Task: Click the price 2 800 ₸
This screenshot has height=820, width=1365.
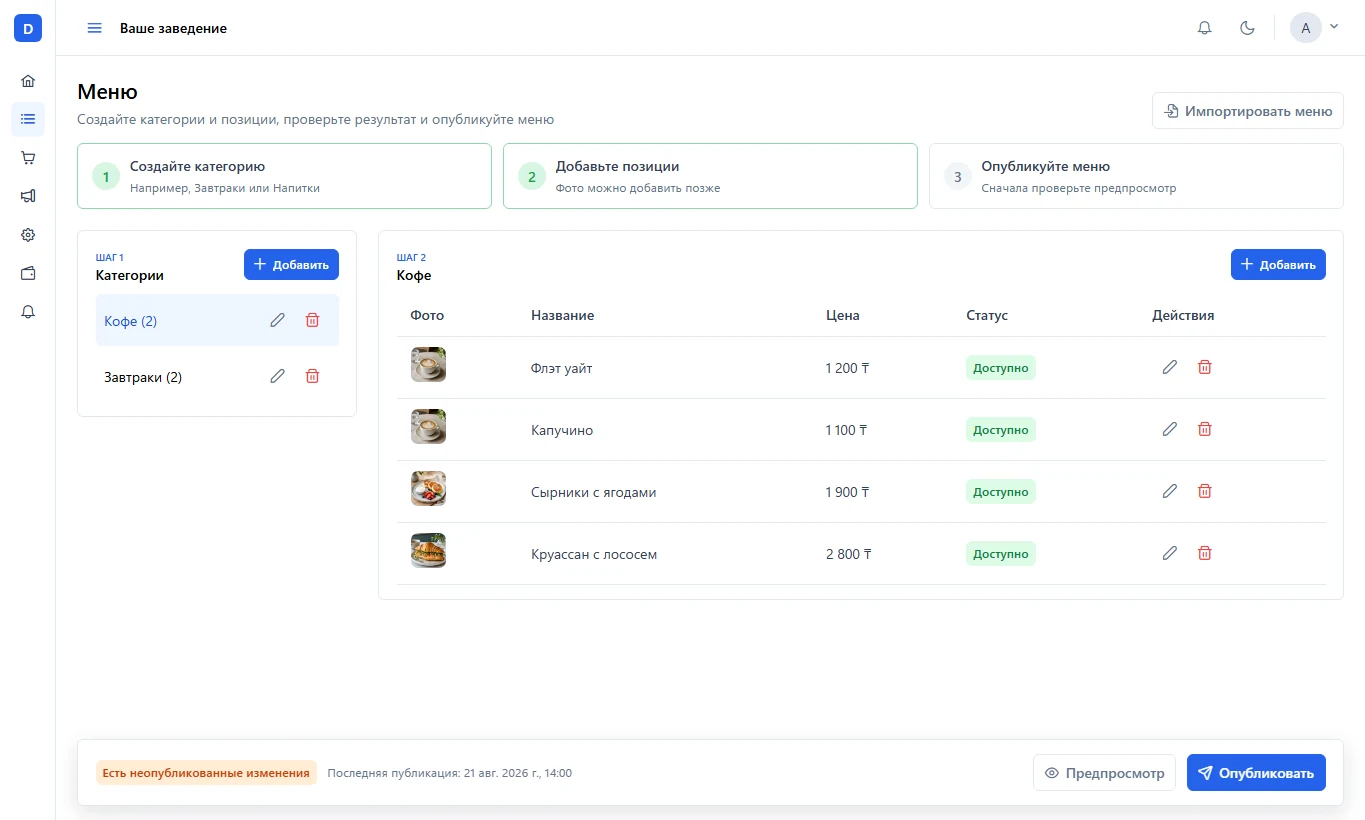Action: point(848,554)
